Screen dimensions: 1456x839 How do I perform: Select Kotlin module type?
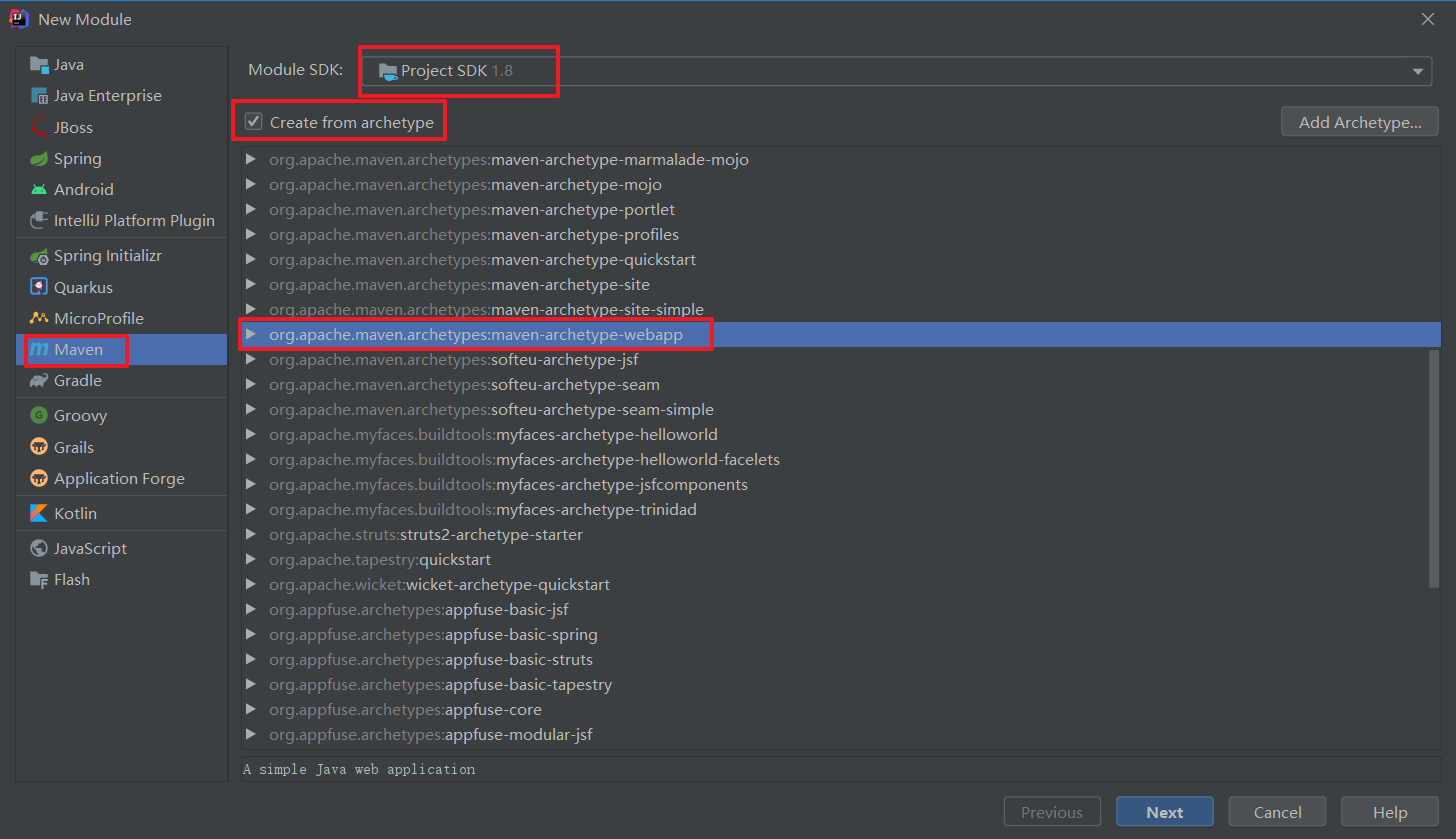coord(121,514)
